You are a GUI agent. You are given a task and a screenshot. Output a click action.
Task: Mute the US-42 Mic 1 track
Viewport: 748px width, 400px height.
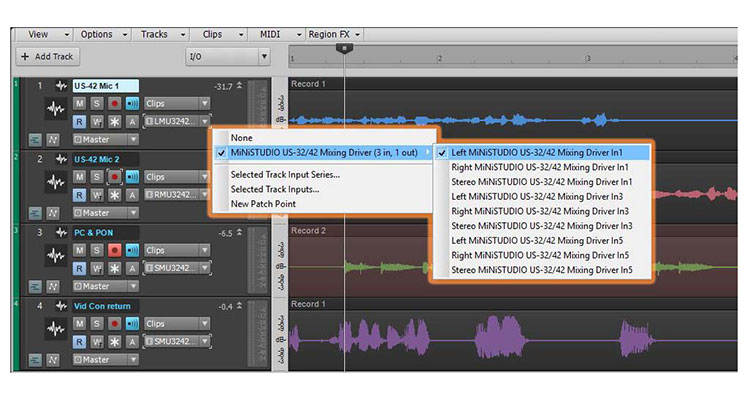[79, 103]
